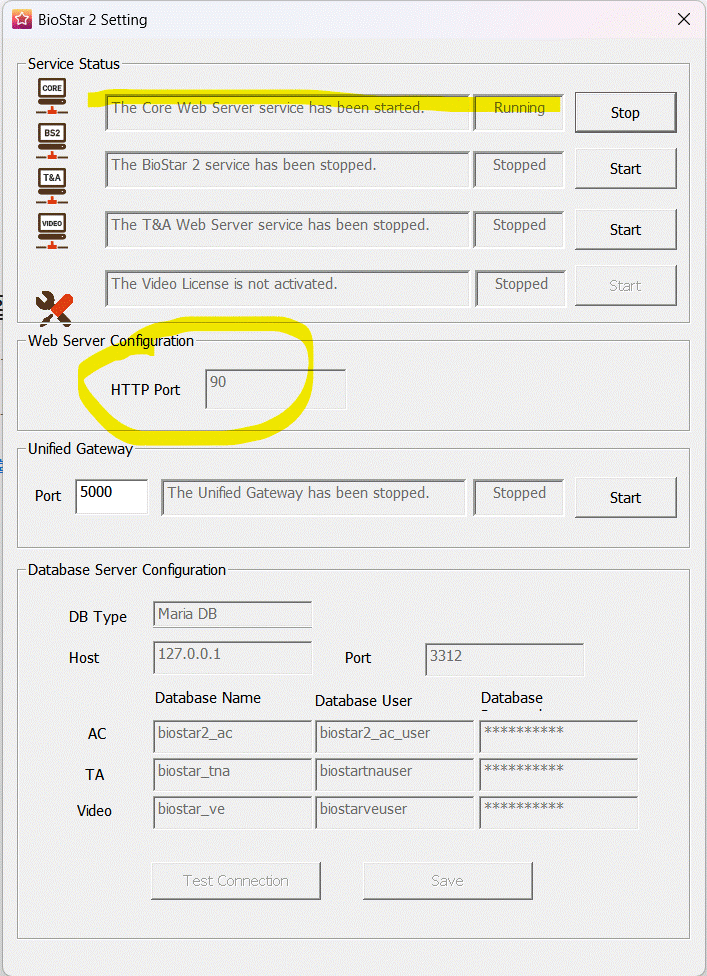Image resolution: width=707 pixels, height=976 pixels.
Task: Click the Video database password field
Action: tap(559, 812)
